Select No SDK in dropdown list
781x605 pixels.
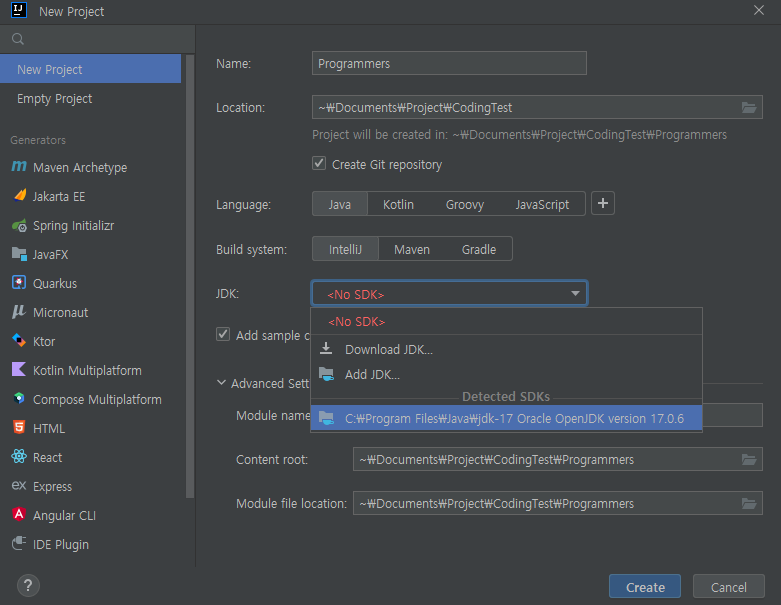[x=506, y=322]
